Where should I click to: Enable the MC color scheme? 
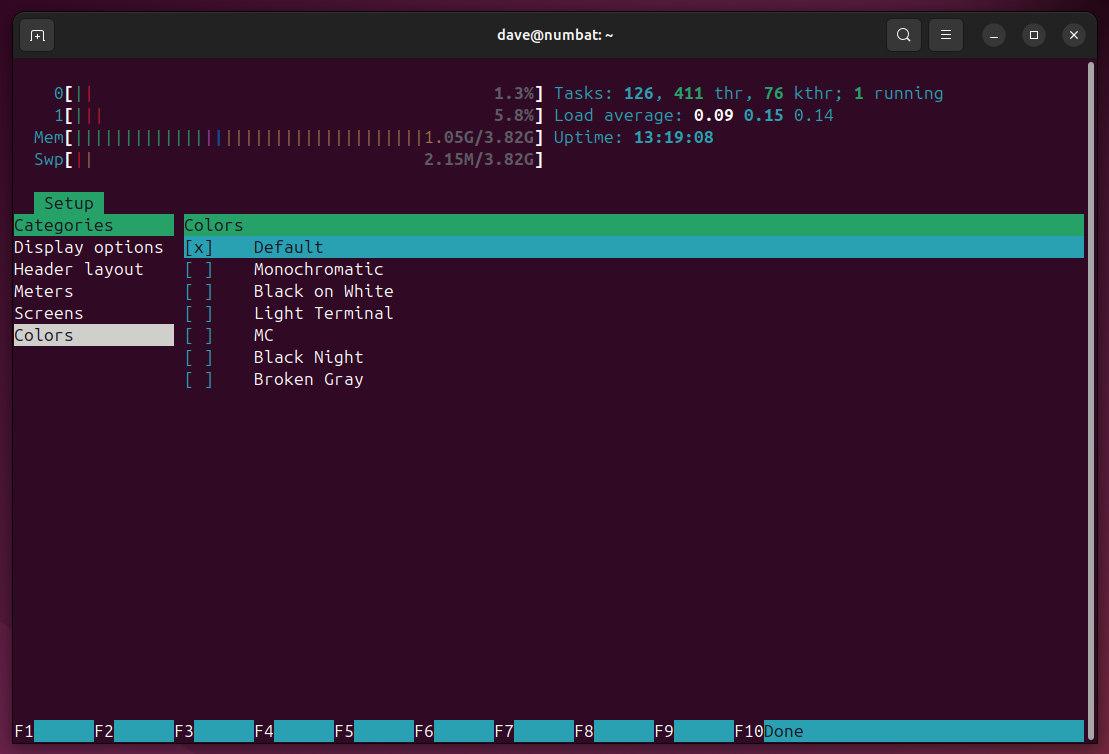point(199,335)
